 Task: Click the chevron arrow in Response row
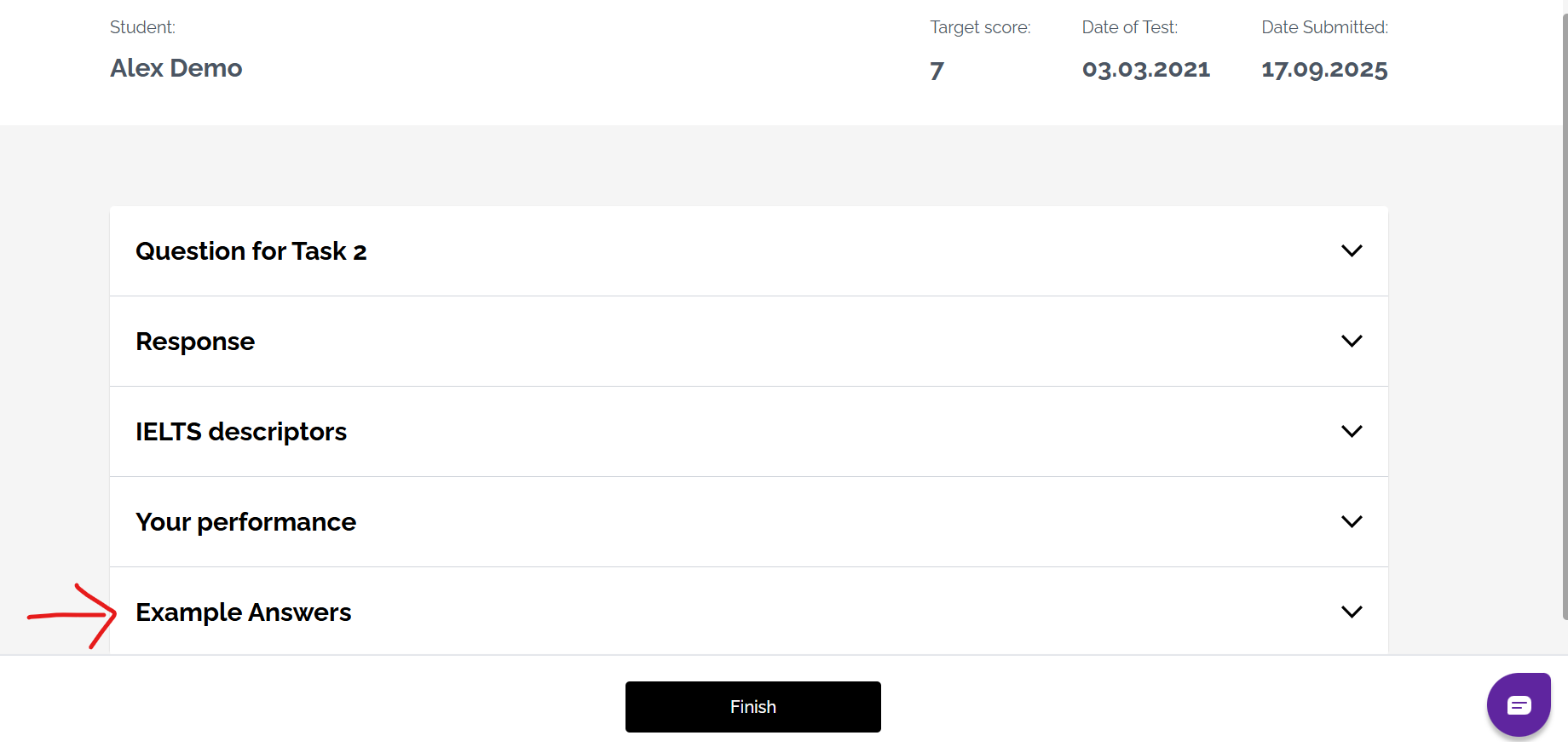[1352, 342]
